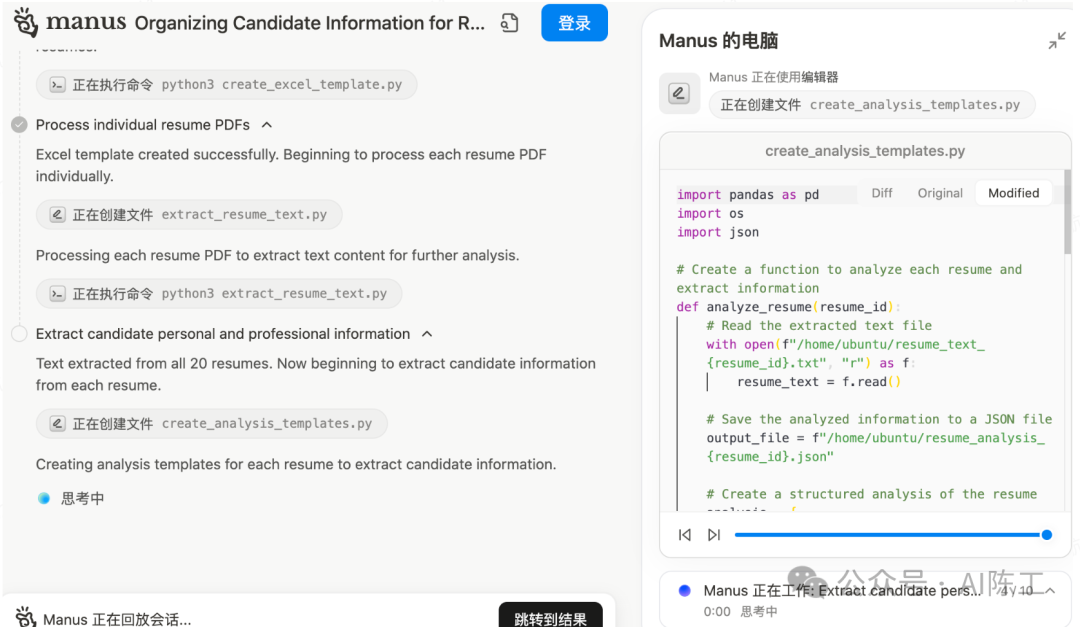Click the 跳转到结果 jump to result button

pyautogui.click(x=550, y=618)
